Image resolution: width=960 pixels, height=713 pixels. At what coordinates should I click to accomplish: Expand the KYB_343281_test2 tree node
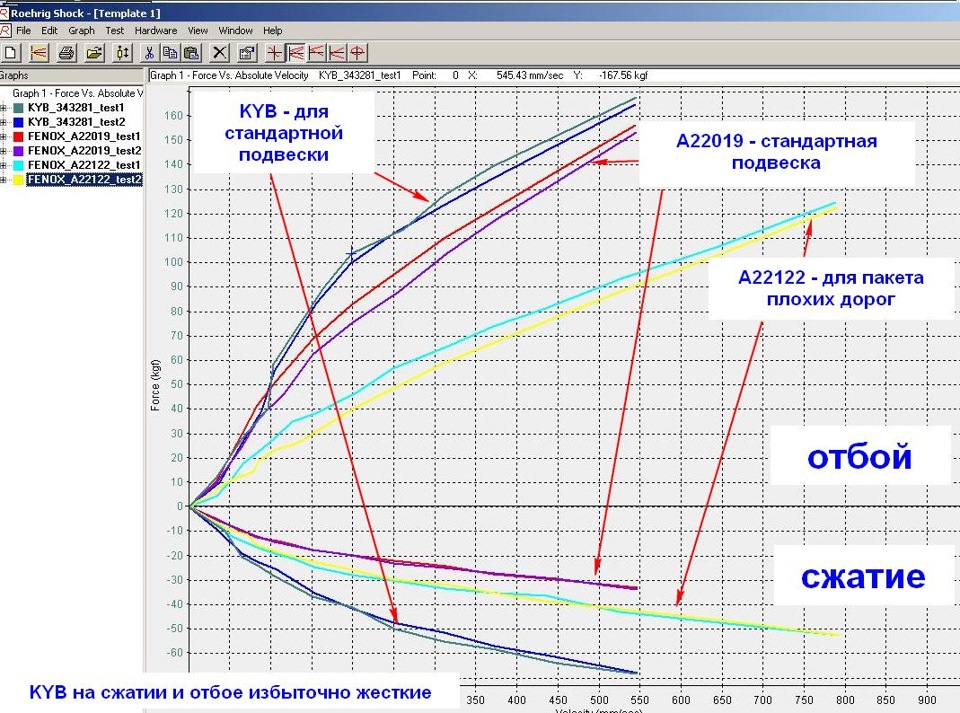3,122
